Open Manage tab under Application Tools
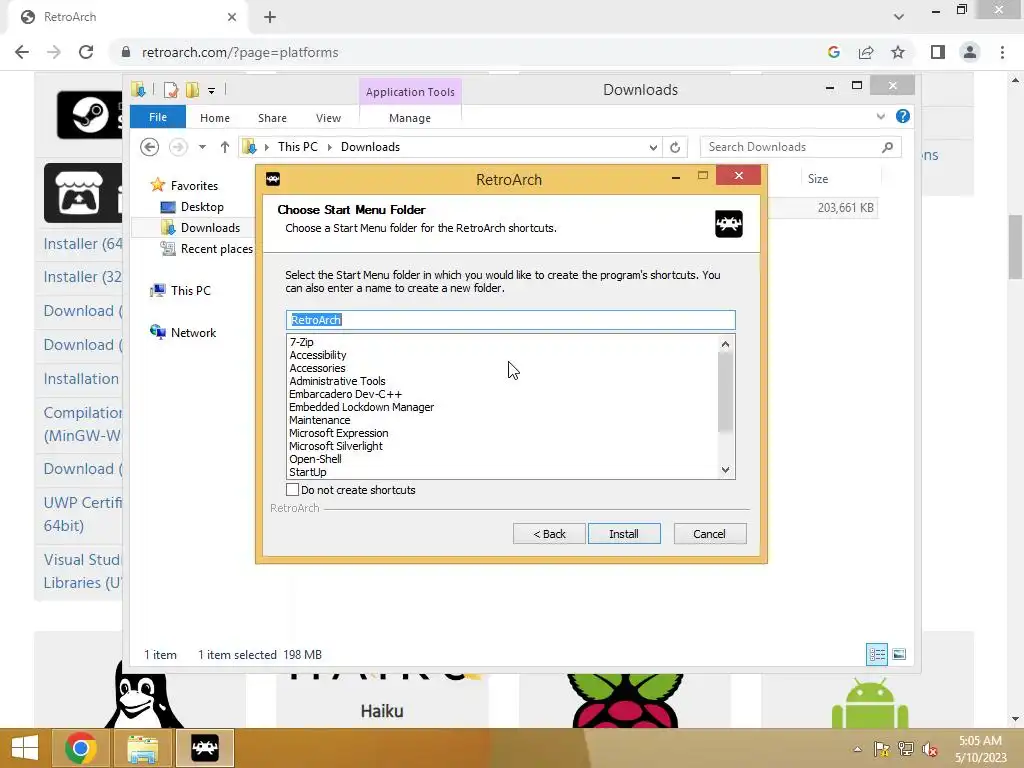The image size is (1024, 768). tap(410, 118)
